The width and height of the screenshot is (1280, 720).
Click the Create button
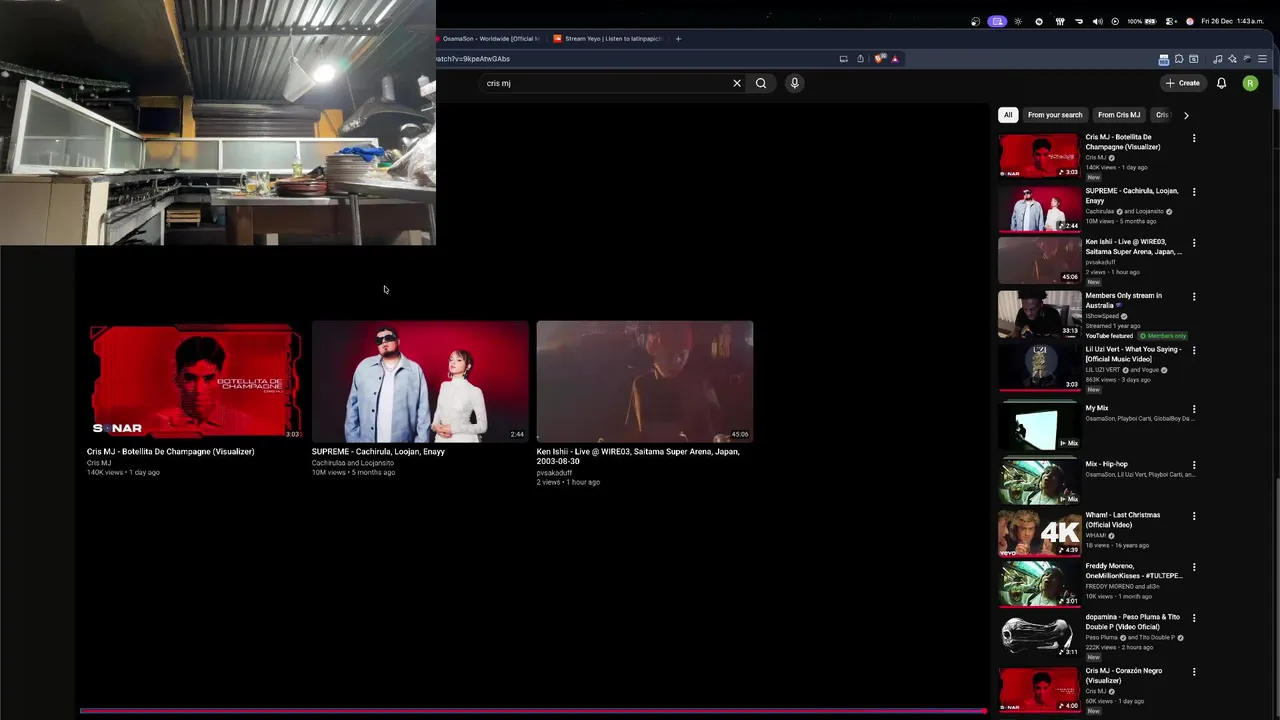coord(1182,83)
